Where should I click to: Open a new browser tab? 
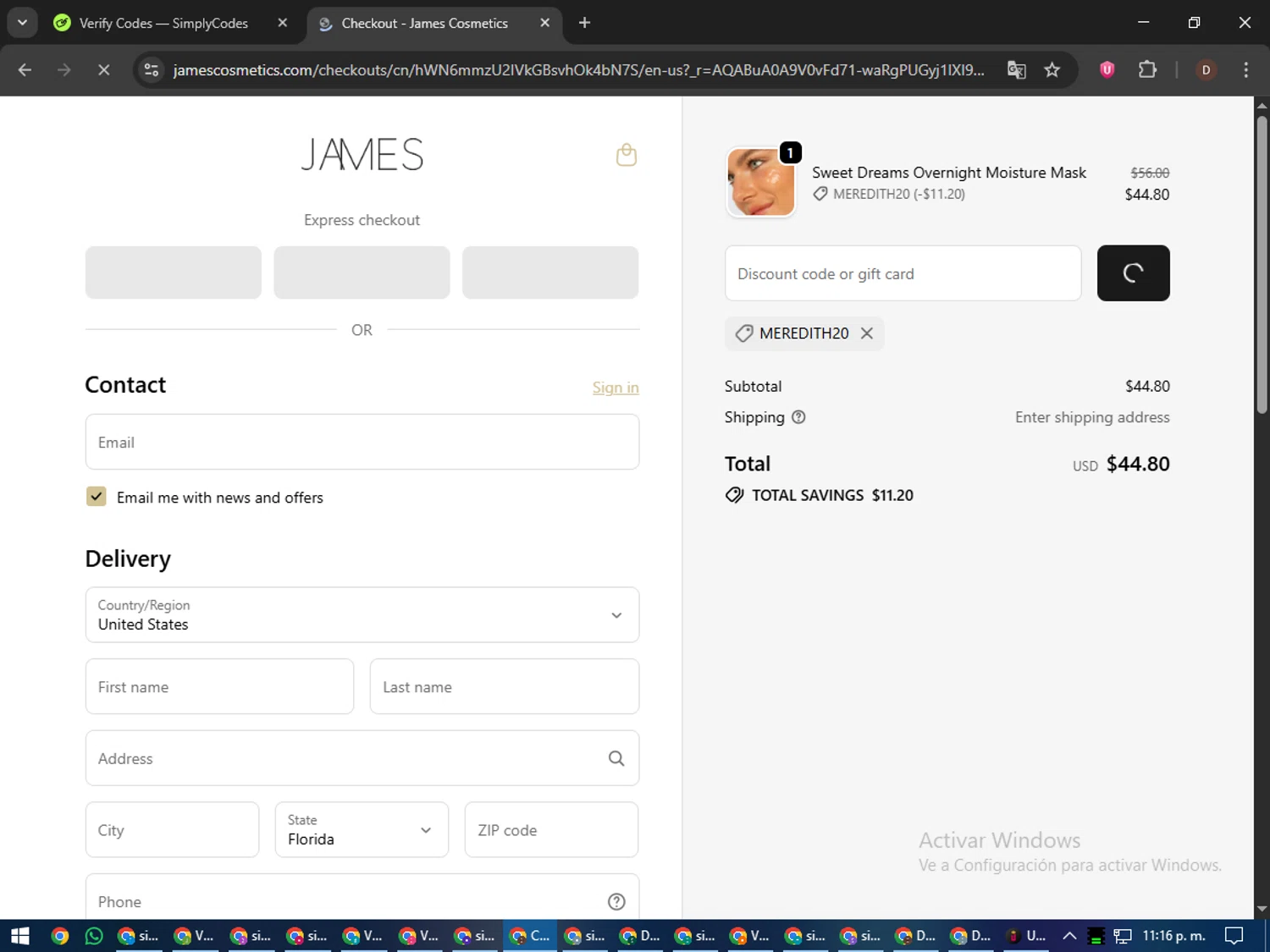(x=584, y=23)
